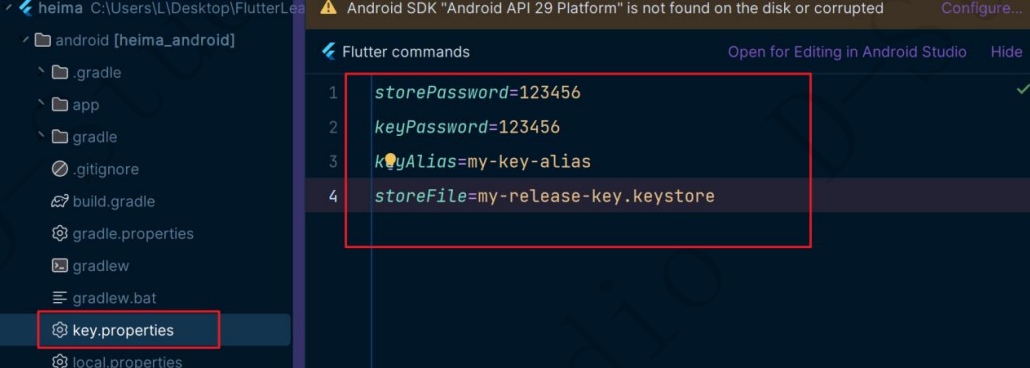Click the .gitignore file icon
The image size is (1030, 368).
(60, 170)
